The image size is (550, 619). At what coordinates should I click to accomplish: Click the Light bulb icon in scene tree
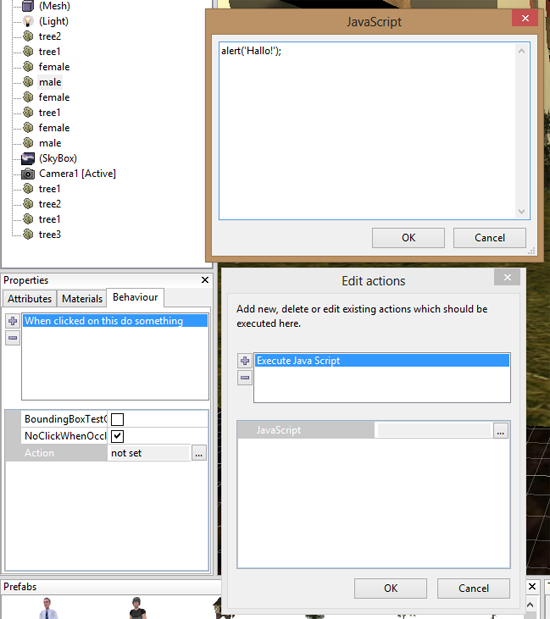pos(28,21)
